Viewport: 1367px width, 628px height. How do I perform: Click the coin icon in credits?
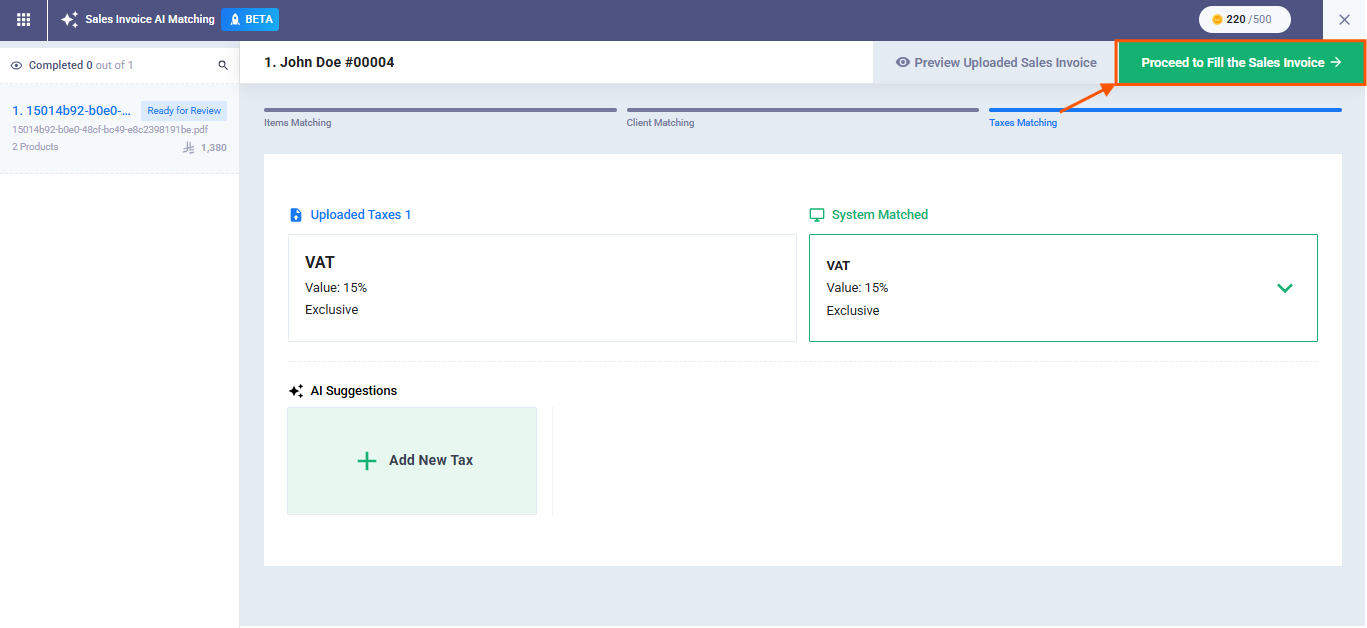click(1217, 19)
